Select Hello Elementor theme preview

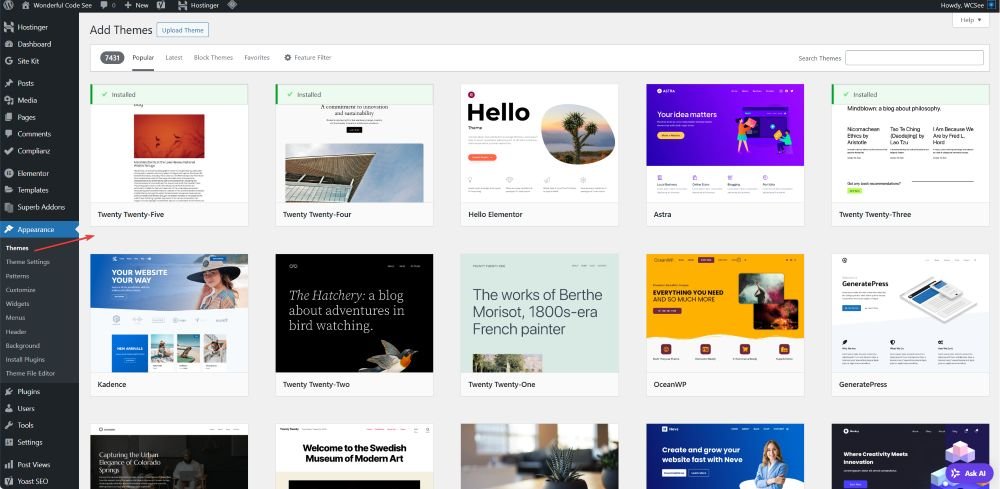point(540,155)
